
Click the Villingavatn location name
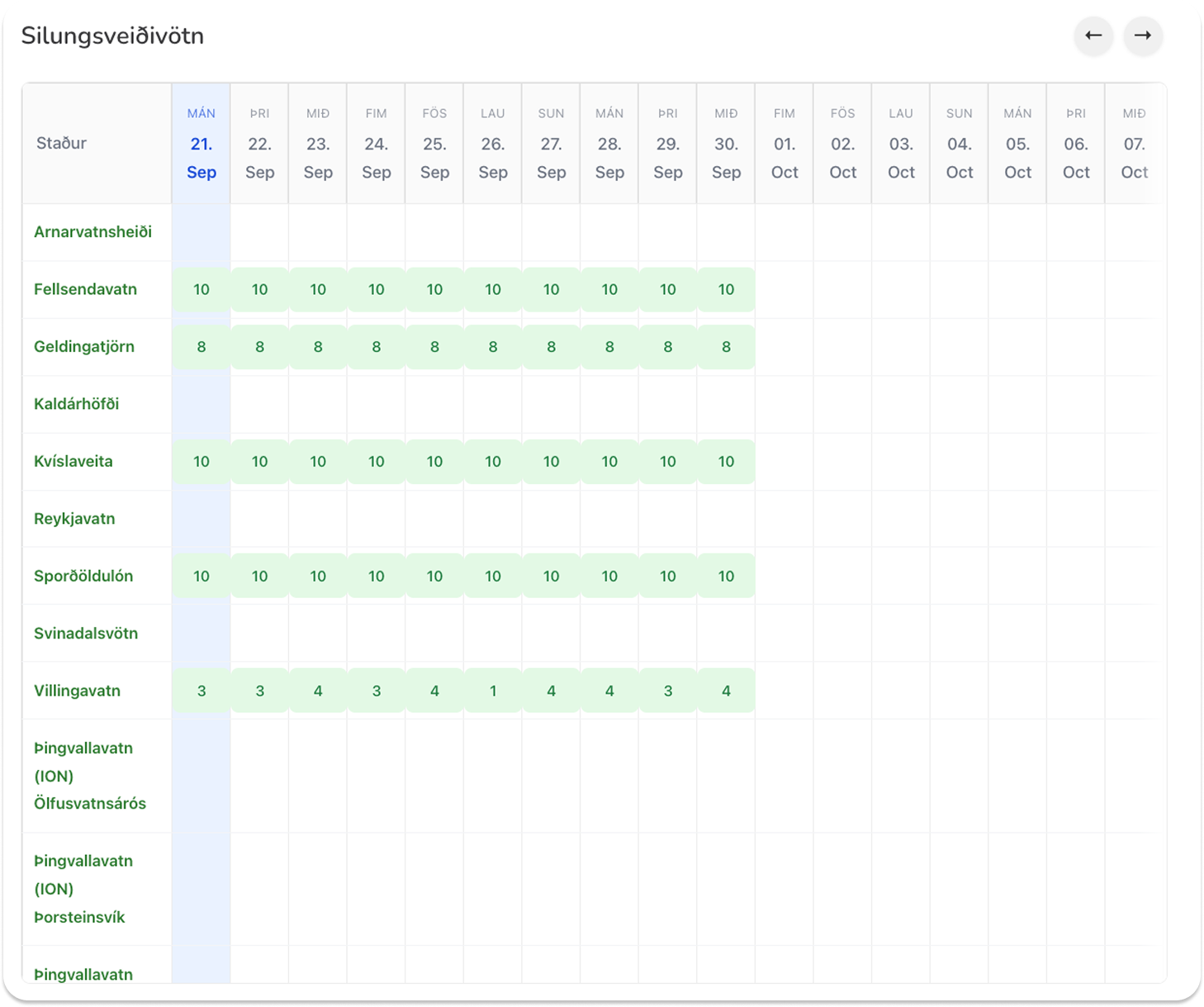click(x=77, y=691)
